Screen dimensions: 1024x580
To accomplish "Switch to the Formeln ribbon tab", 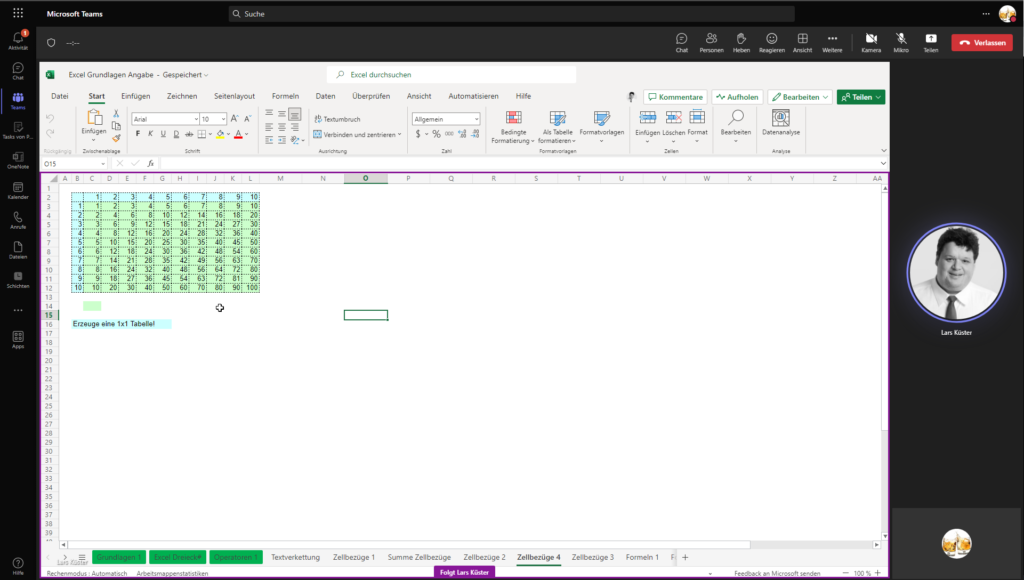I will (285, 96).
